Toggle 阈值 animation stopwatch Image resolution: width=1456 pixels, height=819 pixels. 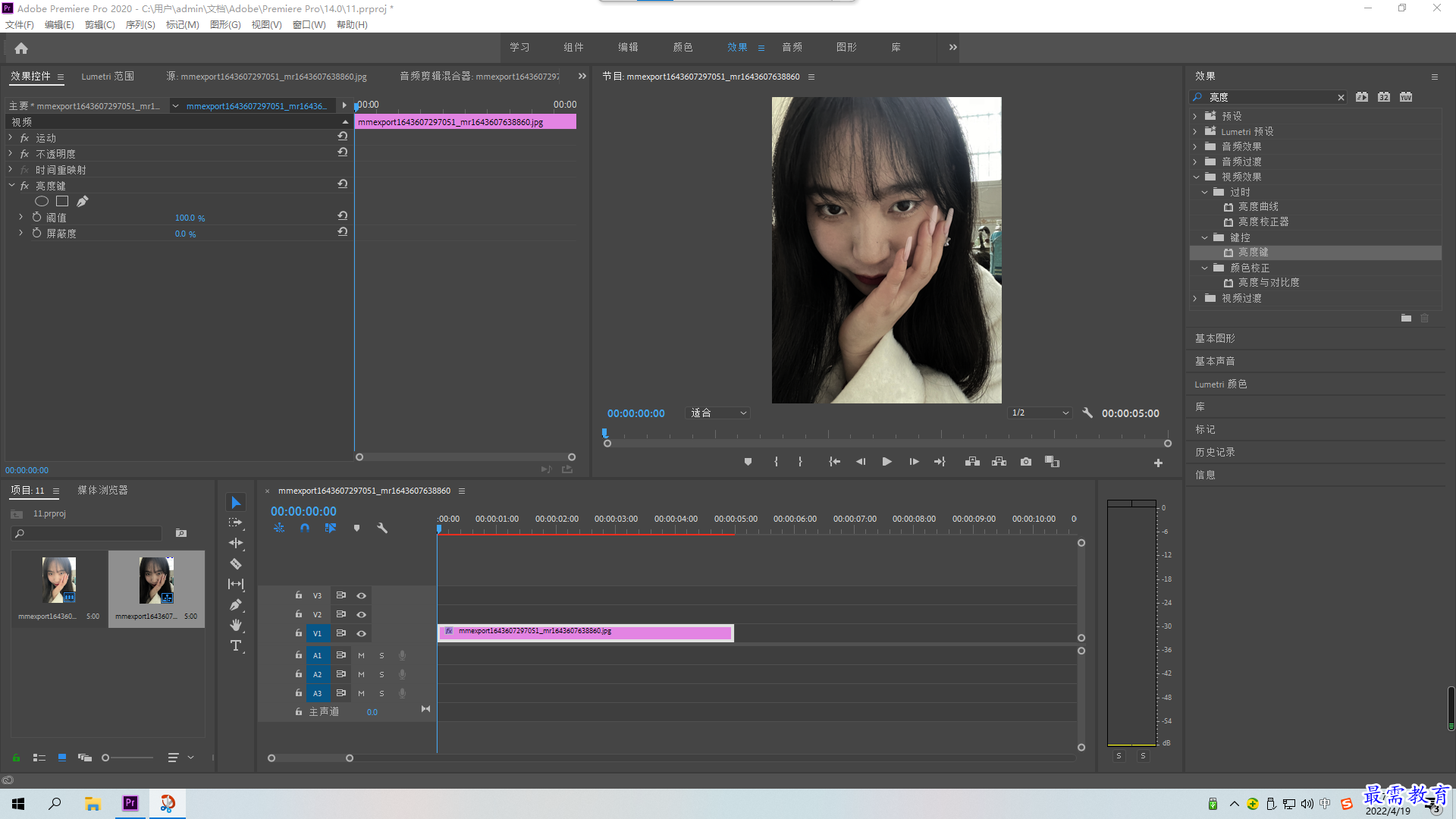pyautogui.click(x=36, y=217)
